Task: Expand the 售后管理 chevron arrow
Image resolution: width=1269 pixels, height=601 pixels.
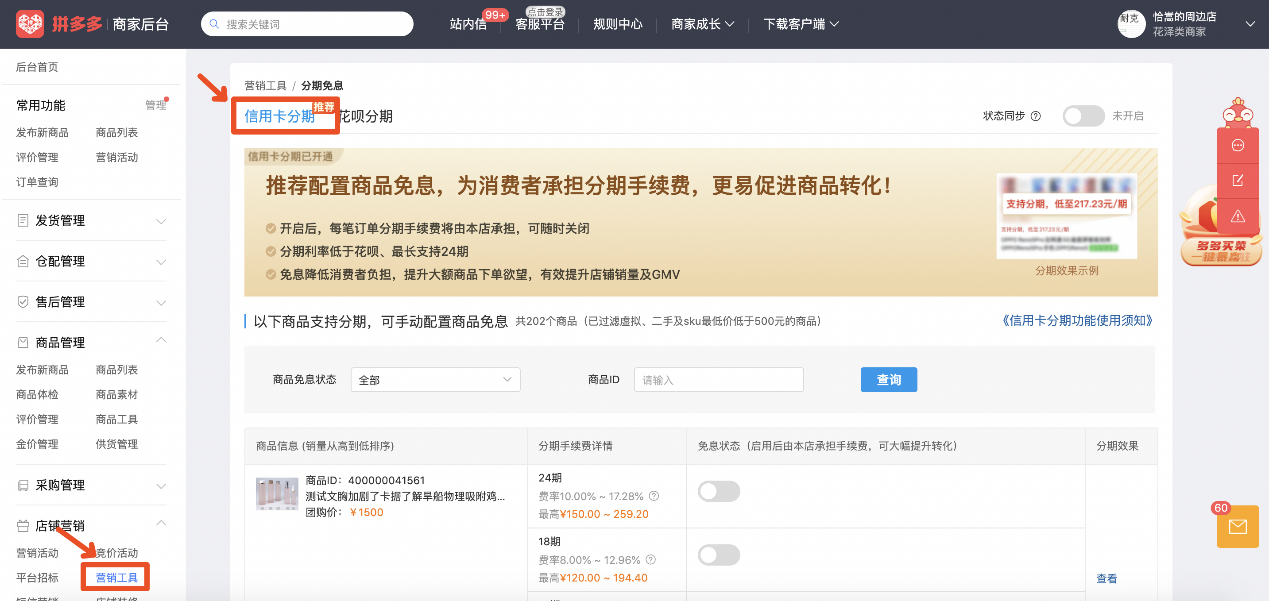Action: [x=161, y=302]
